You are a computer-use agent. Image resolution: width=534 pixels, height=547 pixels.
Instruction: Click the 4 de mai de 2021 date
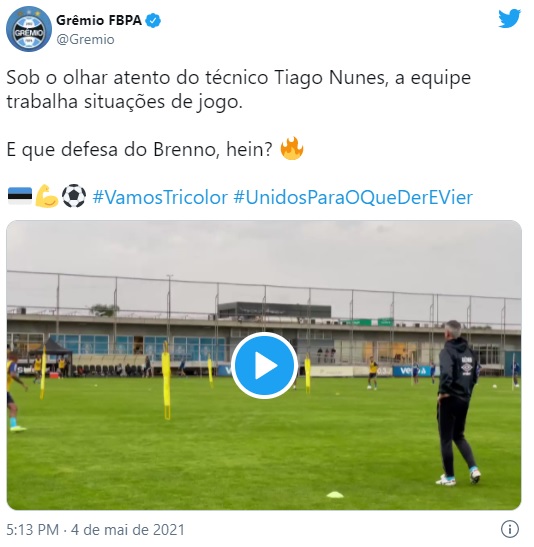pos(128,530)
